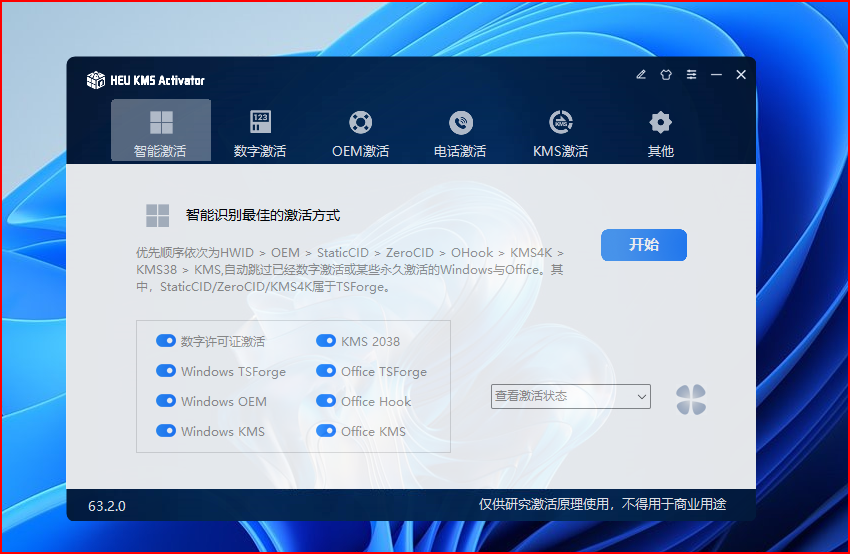Open the 智能激活 tab

click(x=161, y=130)
